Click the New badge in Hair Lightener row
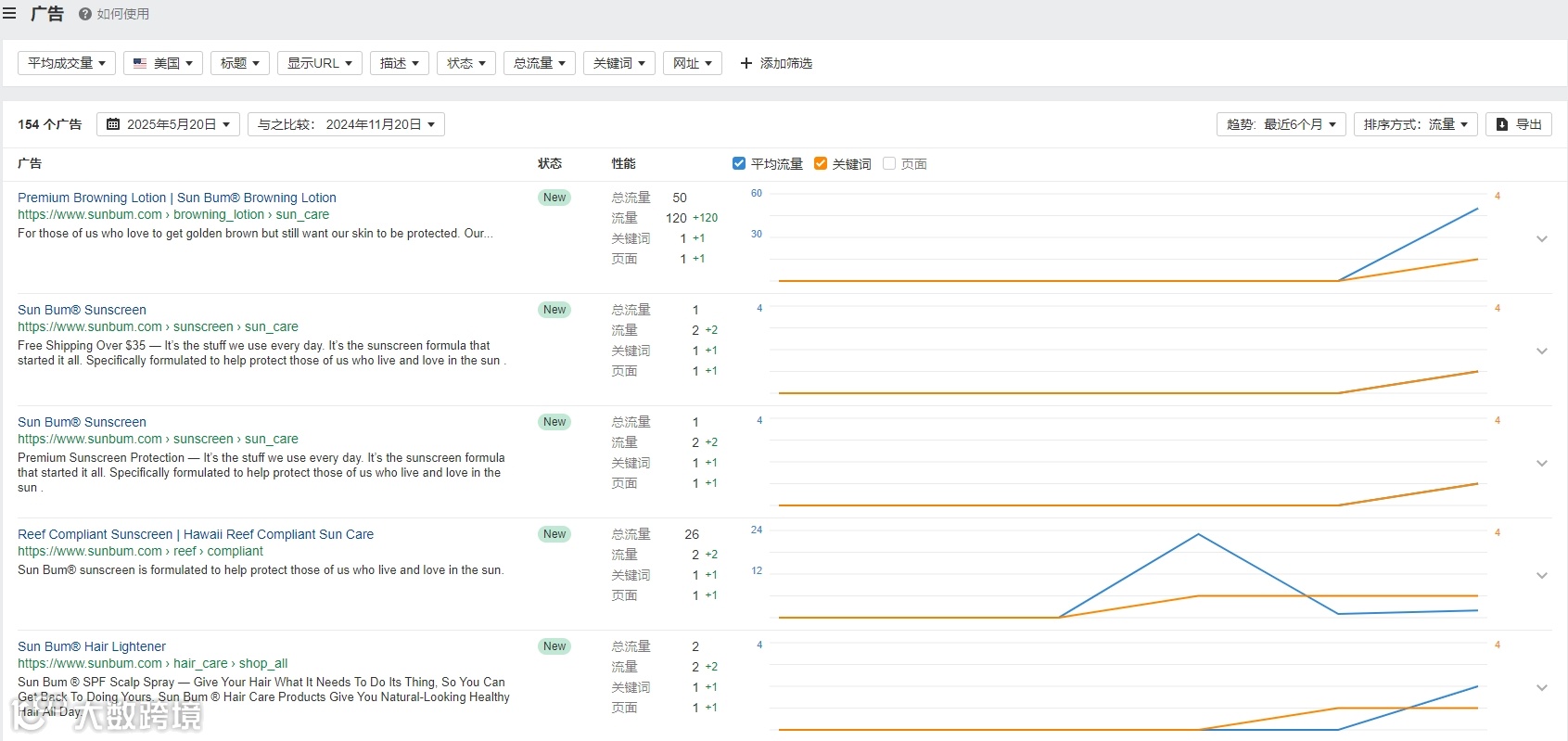This screenshot has height=741, width=1568. [555, 646]
